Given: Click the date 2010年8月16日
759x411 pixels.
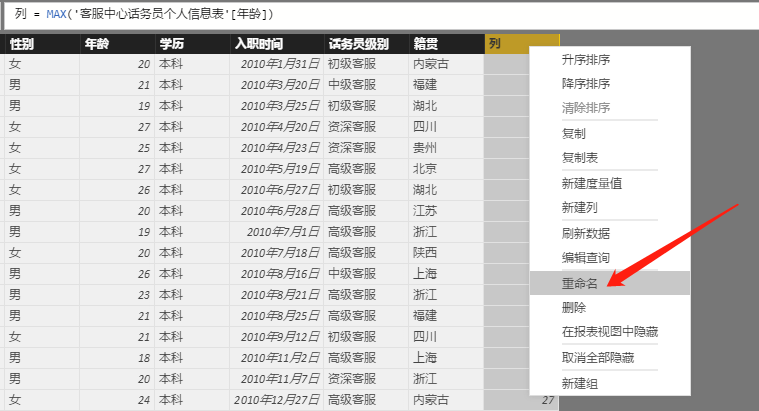Looking at the screenshot, I should (x=280, y=274).
